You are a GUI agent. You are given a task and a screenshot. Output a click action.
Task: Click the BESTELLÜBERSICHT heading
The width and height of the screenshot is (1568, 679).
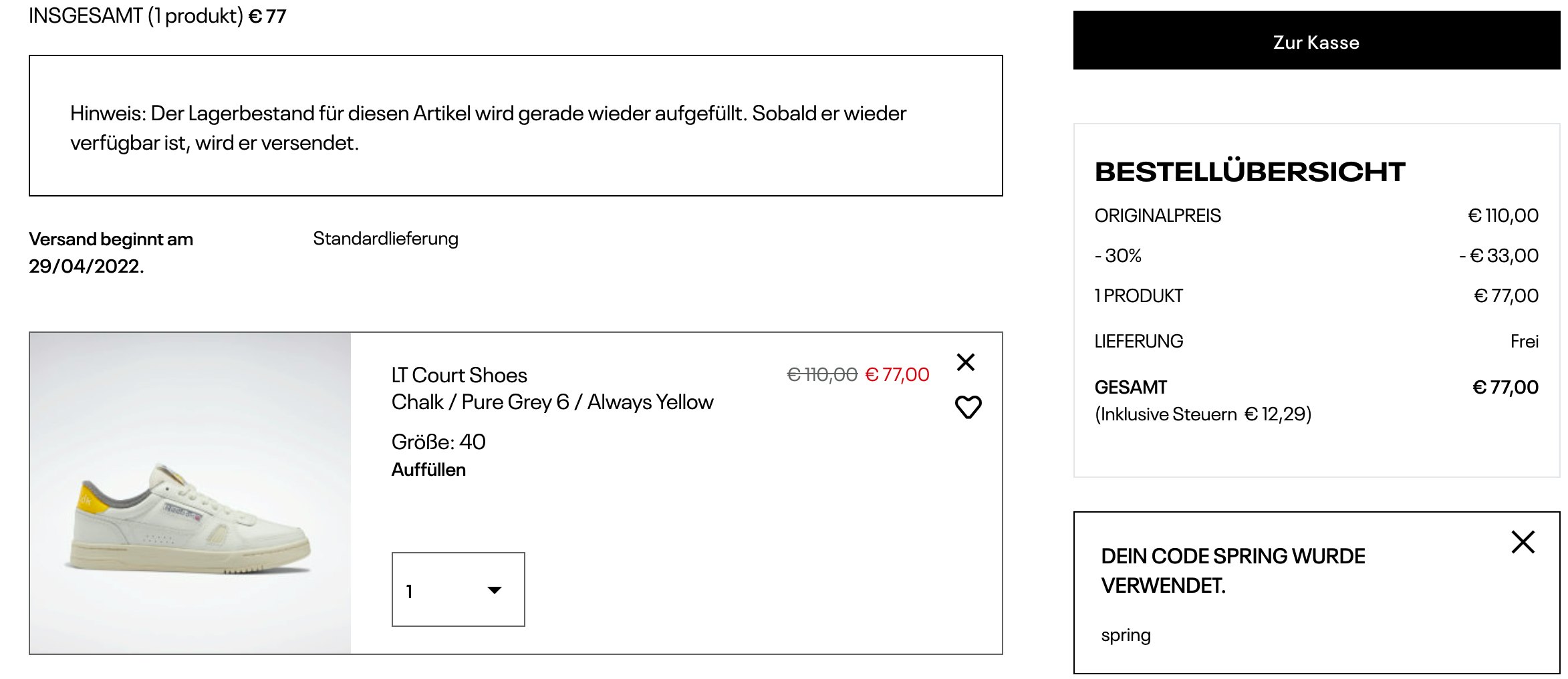pos(1250,172)
